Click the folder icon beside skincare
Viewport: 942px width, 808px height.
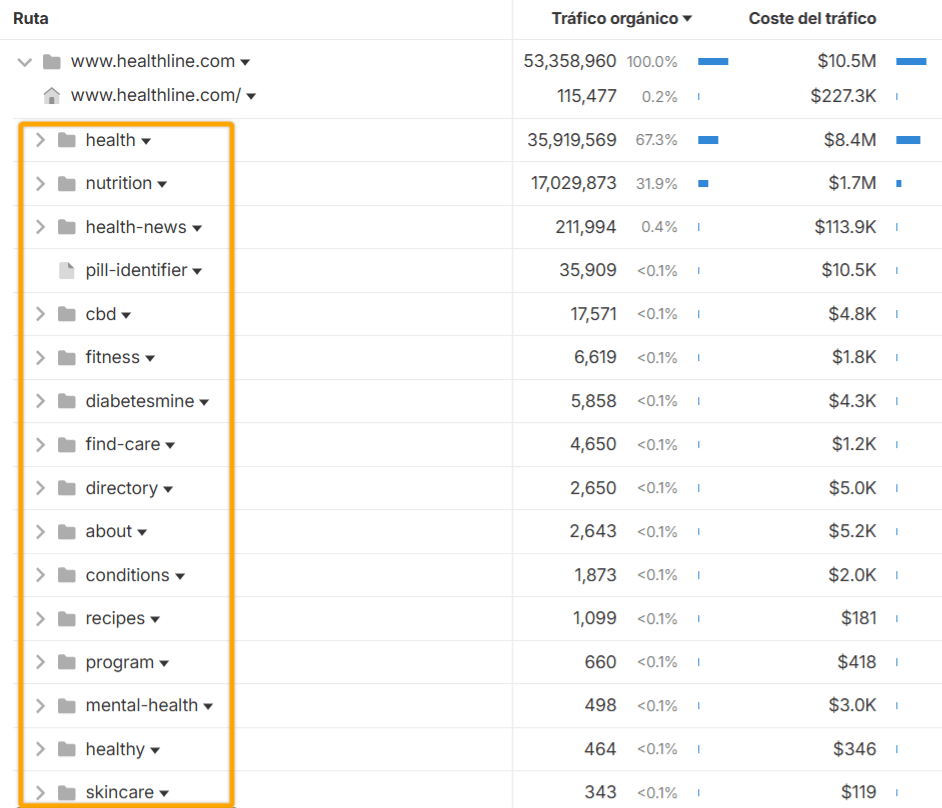pos(67,792)
